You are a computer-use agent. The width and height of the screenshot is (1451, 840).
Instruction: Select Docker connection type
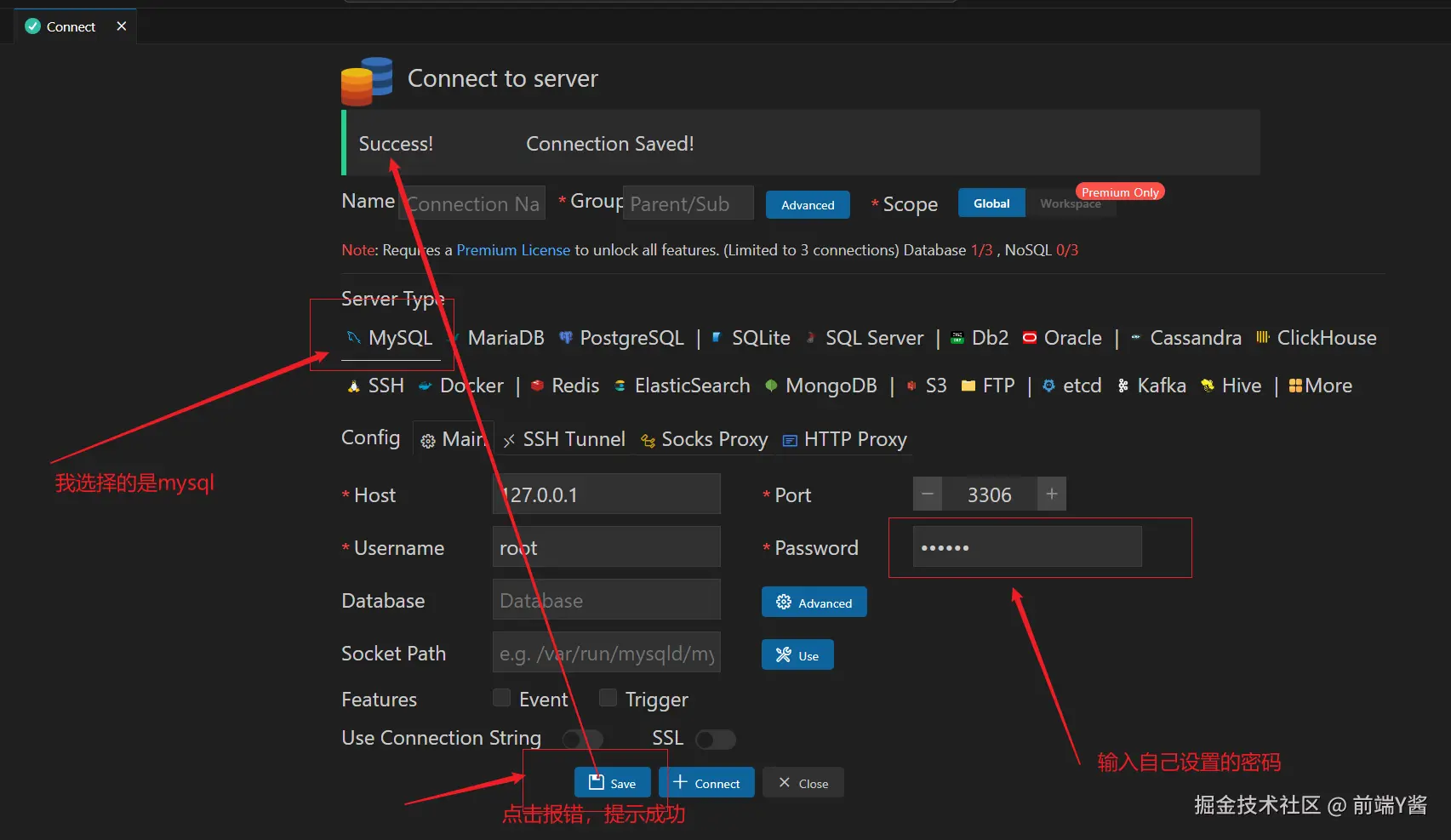coord(461,386)
